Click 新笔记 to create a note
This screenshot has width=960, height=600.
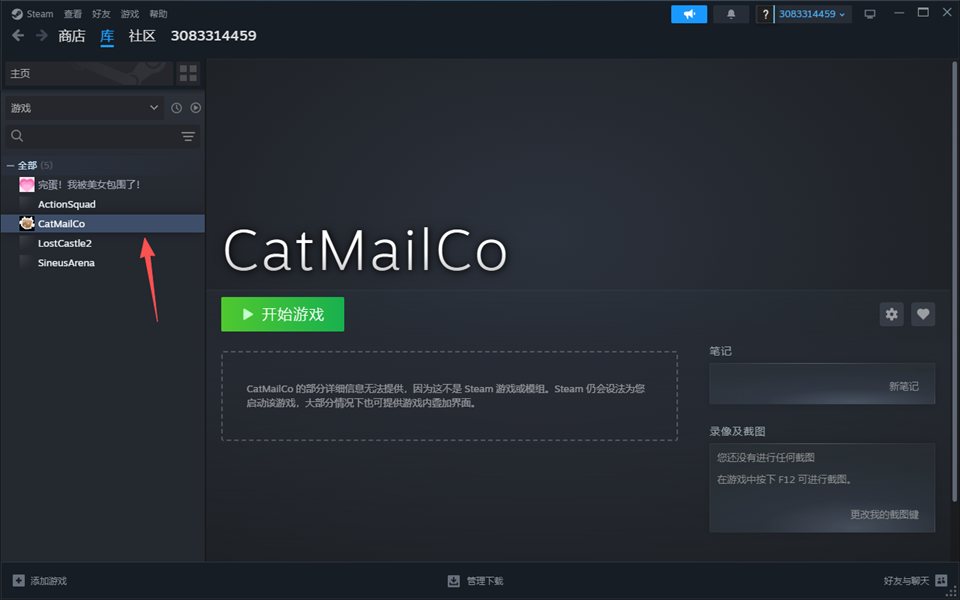904,386
